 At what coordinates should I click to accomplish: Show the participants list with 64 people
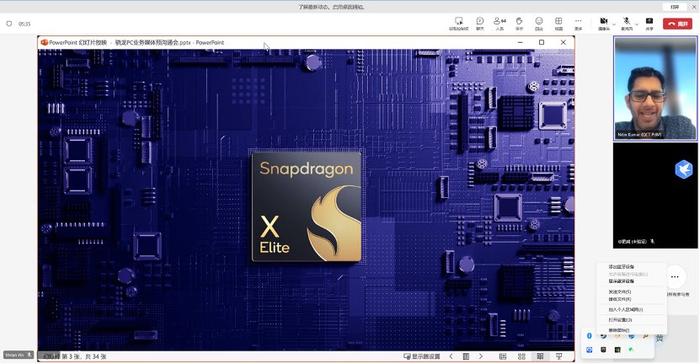point(500,23)
